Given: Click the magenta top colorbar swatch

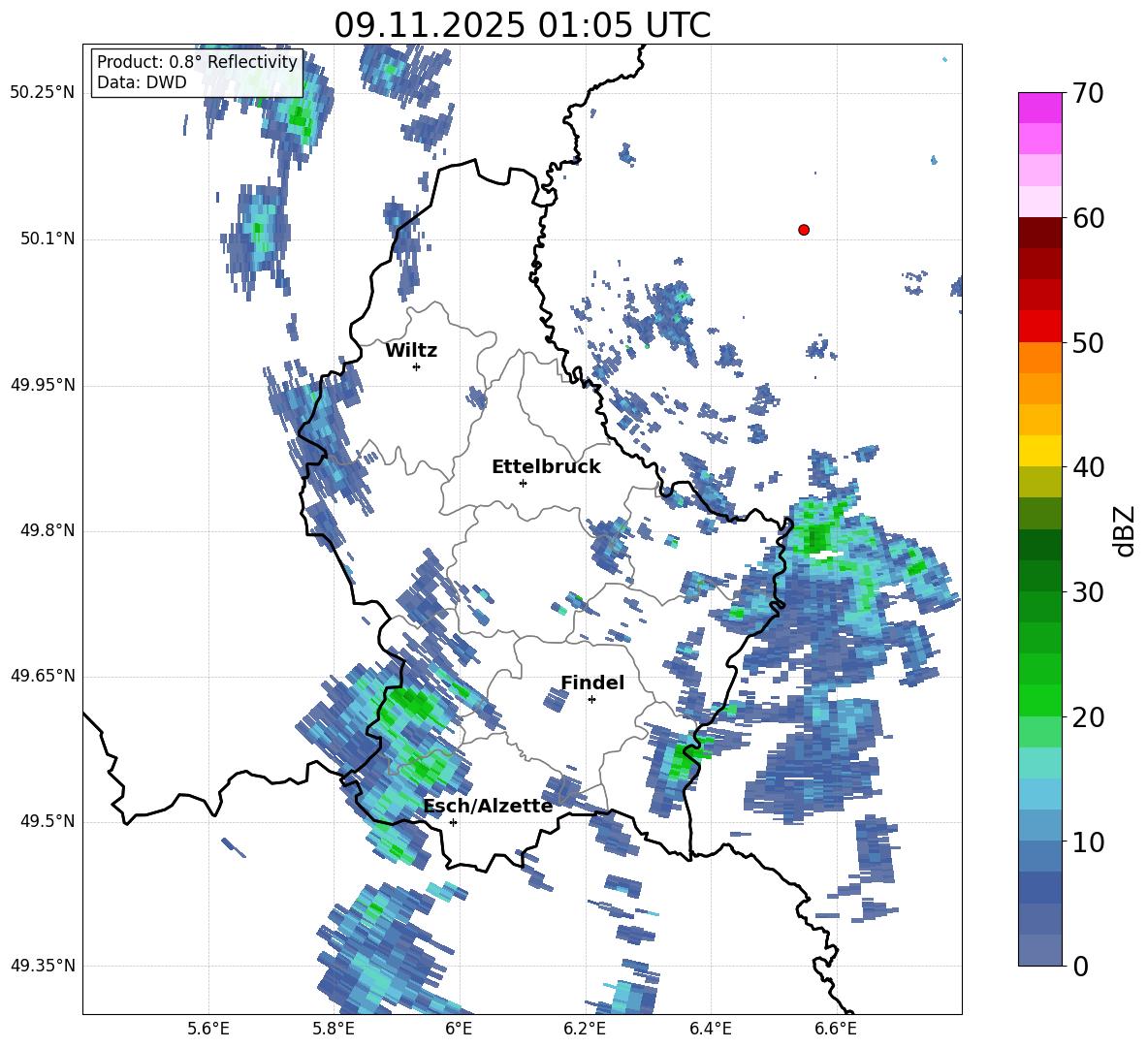Looking at the screenshot, I should click(x=1039, y=108).
